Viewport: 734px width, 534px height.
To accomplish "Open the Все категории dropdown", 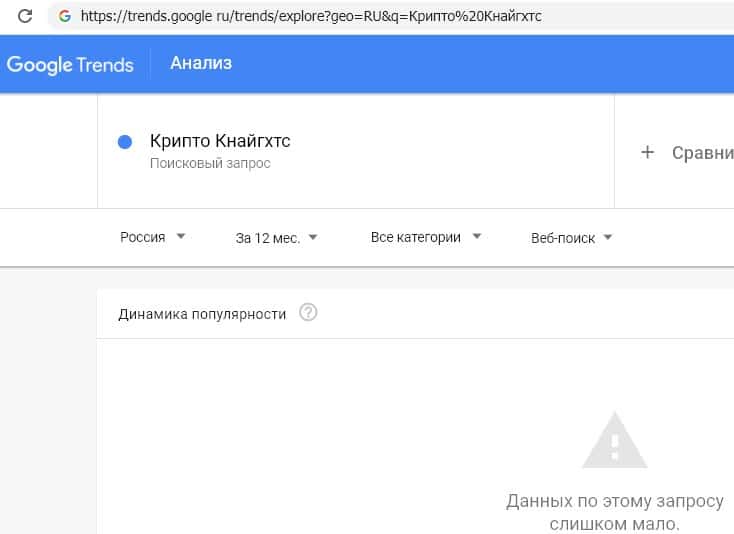I will [426, 237].
